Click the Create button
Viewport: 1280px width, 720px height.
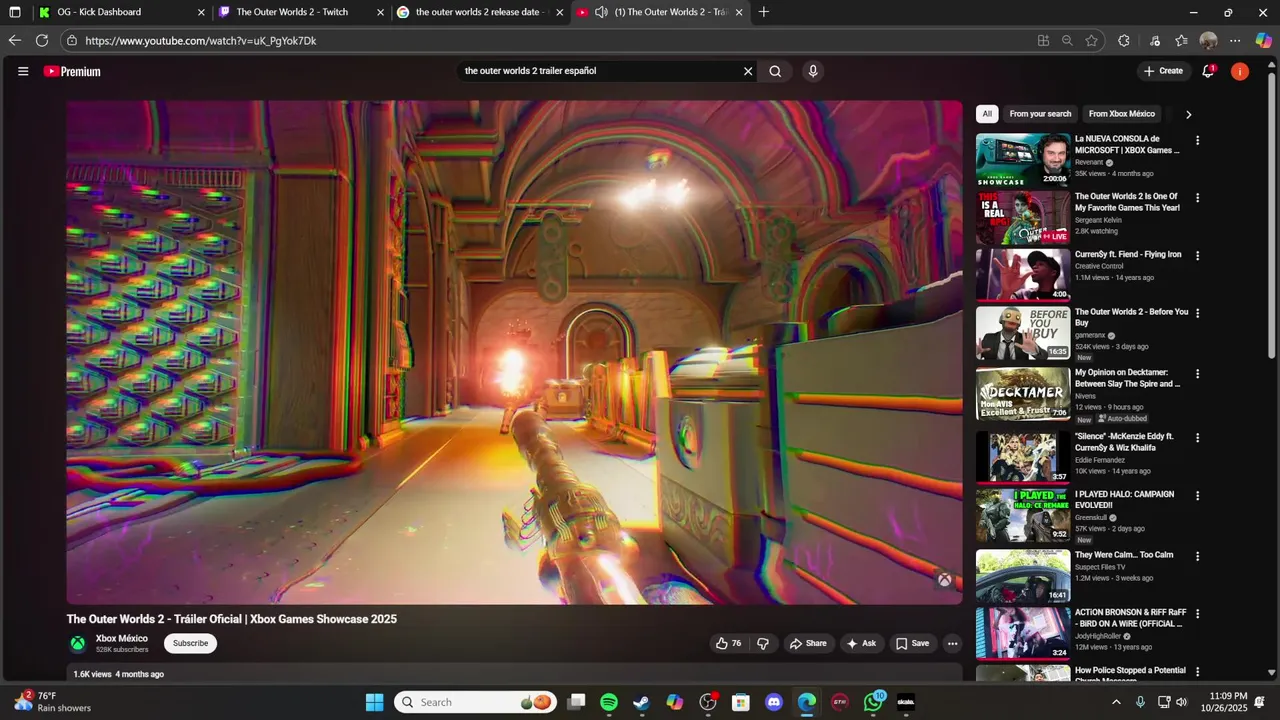pos(1163,71)
